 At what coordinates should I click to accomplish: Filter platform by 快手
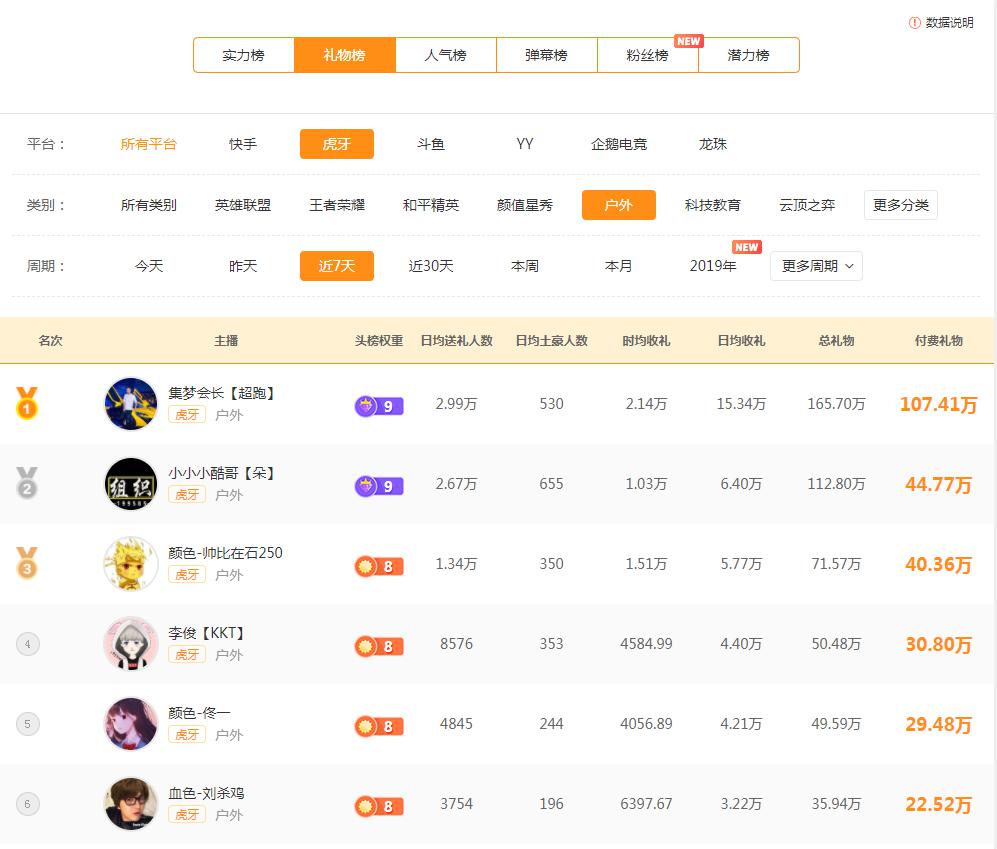coord(243,144)
